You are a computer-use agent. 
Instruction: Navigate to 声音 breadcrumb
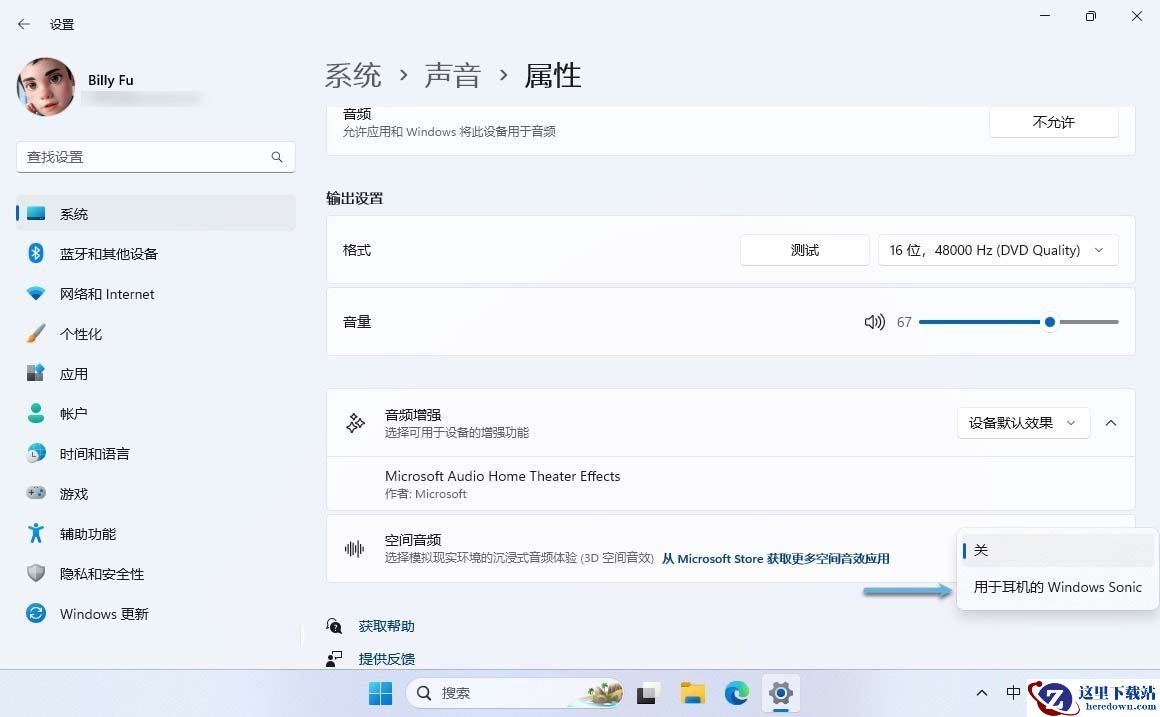tap(453, 75)
